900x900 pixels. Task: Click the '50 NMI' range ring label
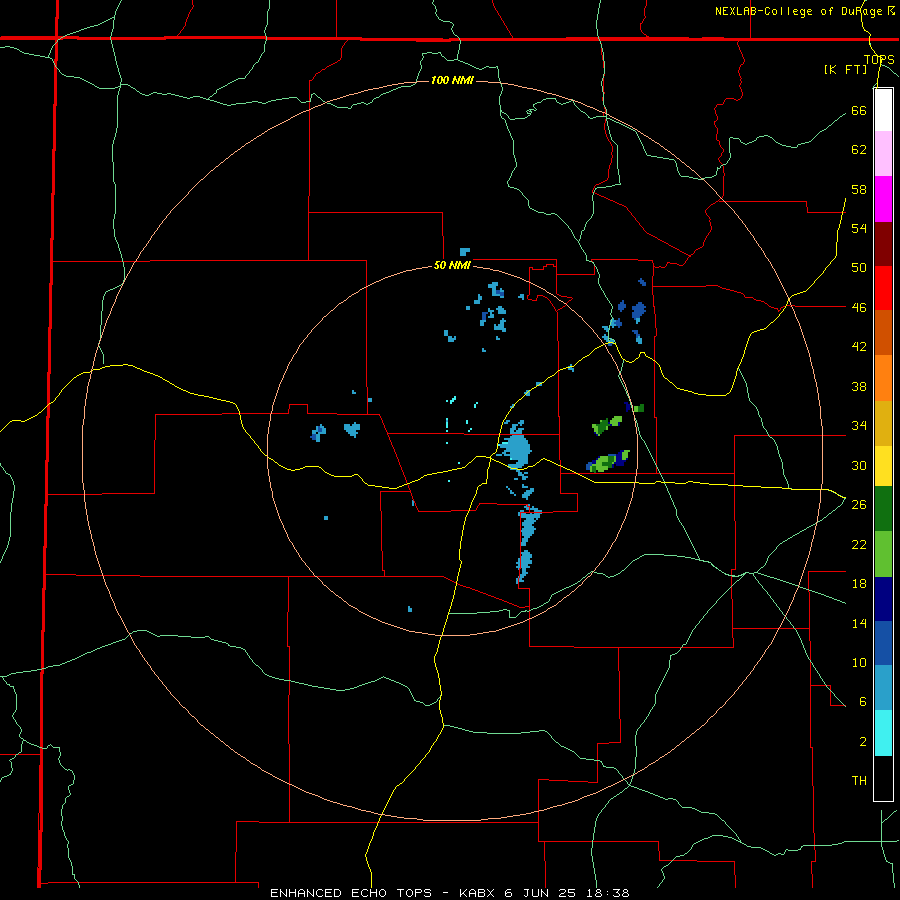[x=452, y=265]
